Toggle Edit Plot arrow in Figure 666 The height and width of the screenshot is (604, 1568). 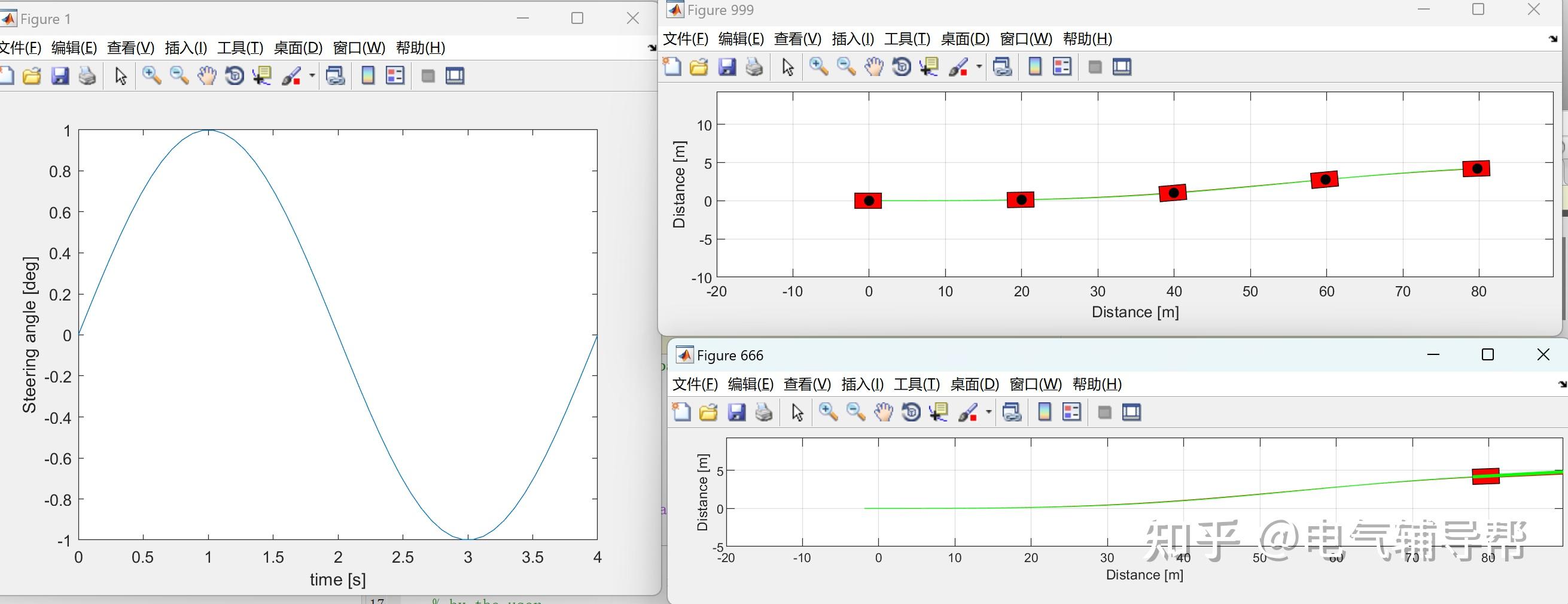(797, 412)
